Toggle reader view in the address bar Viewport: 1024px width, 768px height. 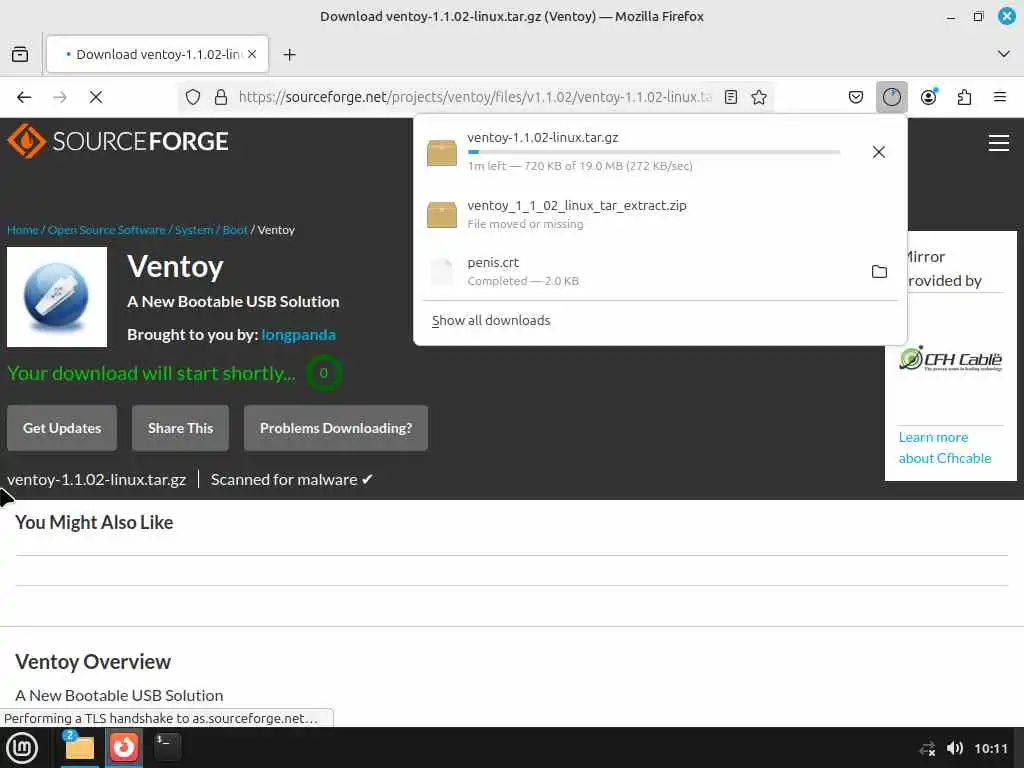click(x=731, y=97)
